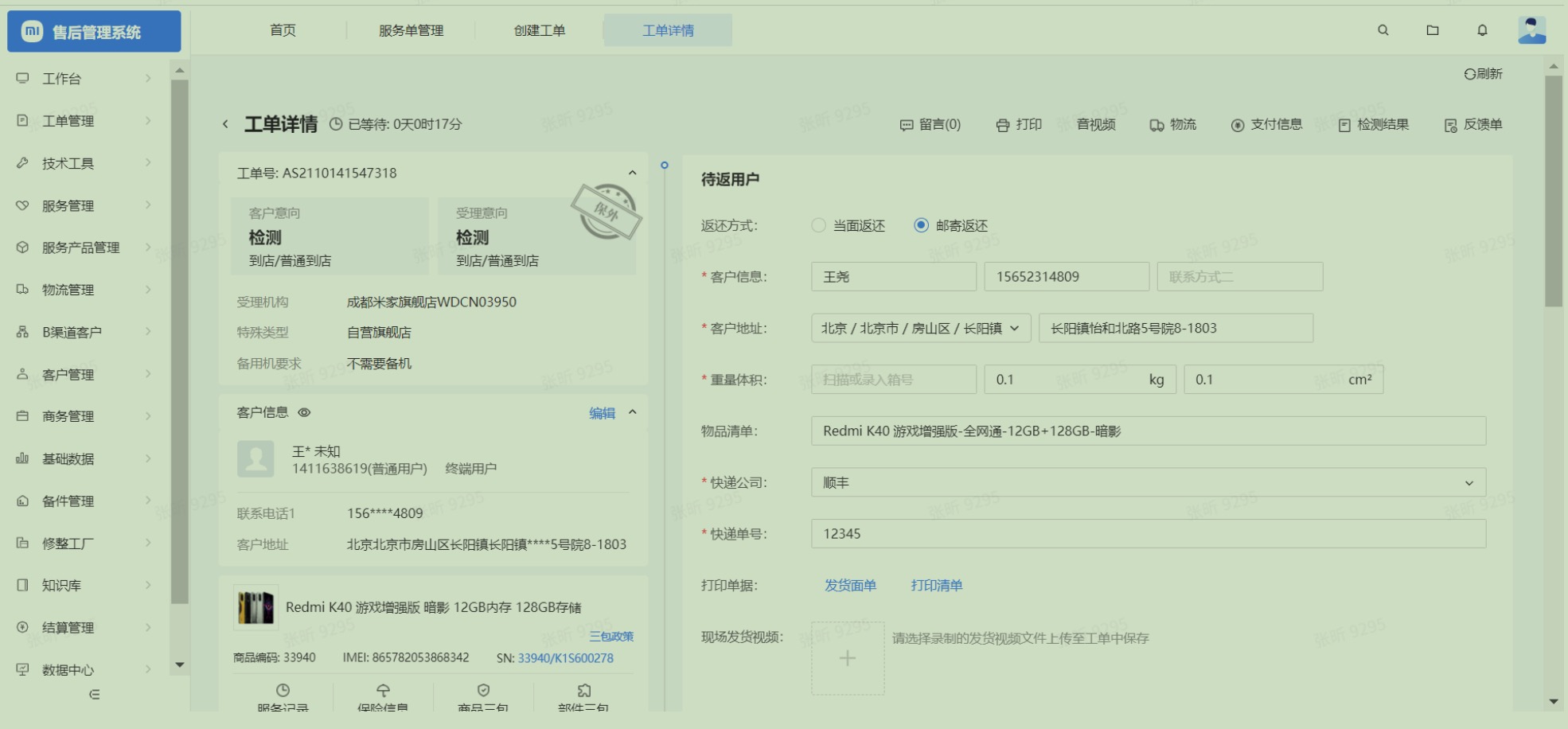Screen dimensions: 1568x729
Task: Toggle customer info visibility eye icon
Action: 304,413
